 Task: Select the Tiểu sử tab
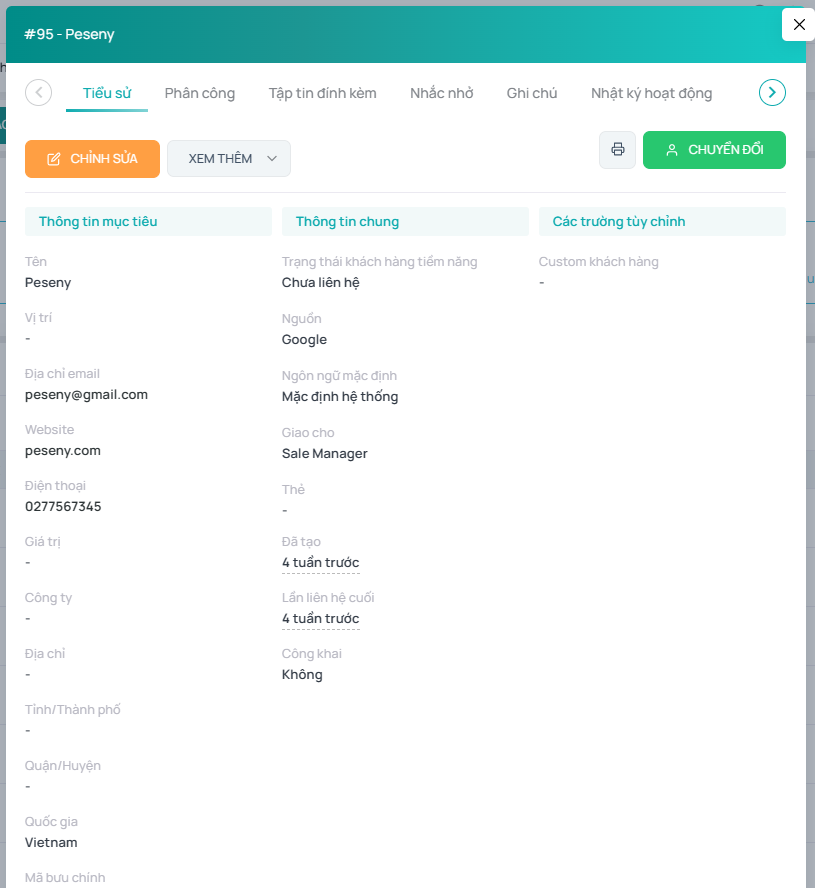coord(107,93)
